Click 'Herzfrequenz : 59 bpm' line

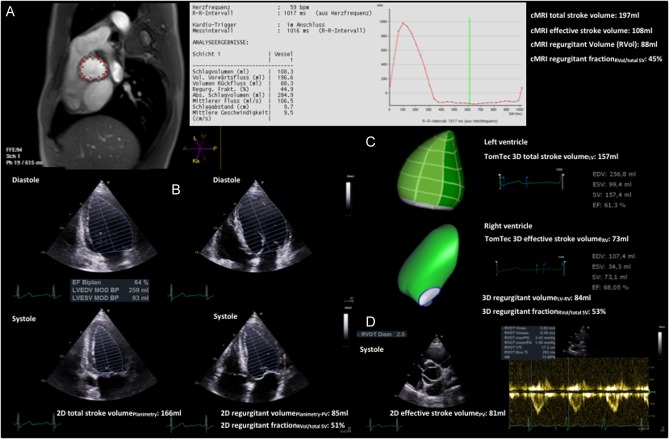click(252, 8)
